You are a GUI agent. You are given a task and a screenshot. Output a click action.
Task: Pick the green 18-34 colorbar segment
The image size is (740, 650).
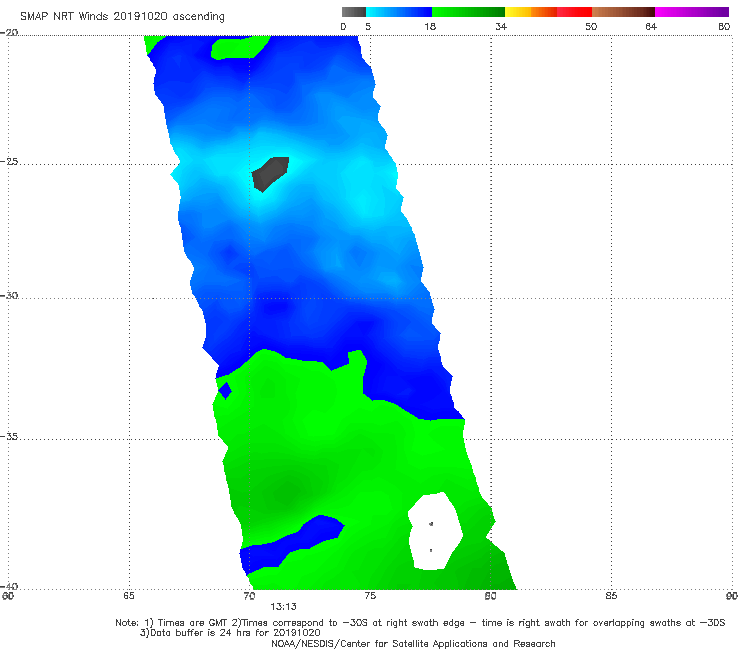[x=468, y=12]
